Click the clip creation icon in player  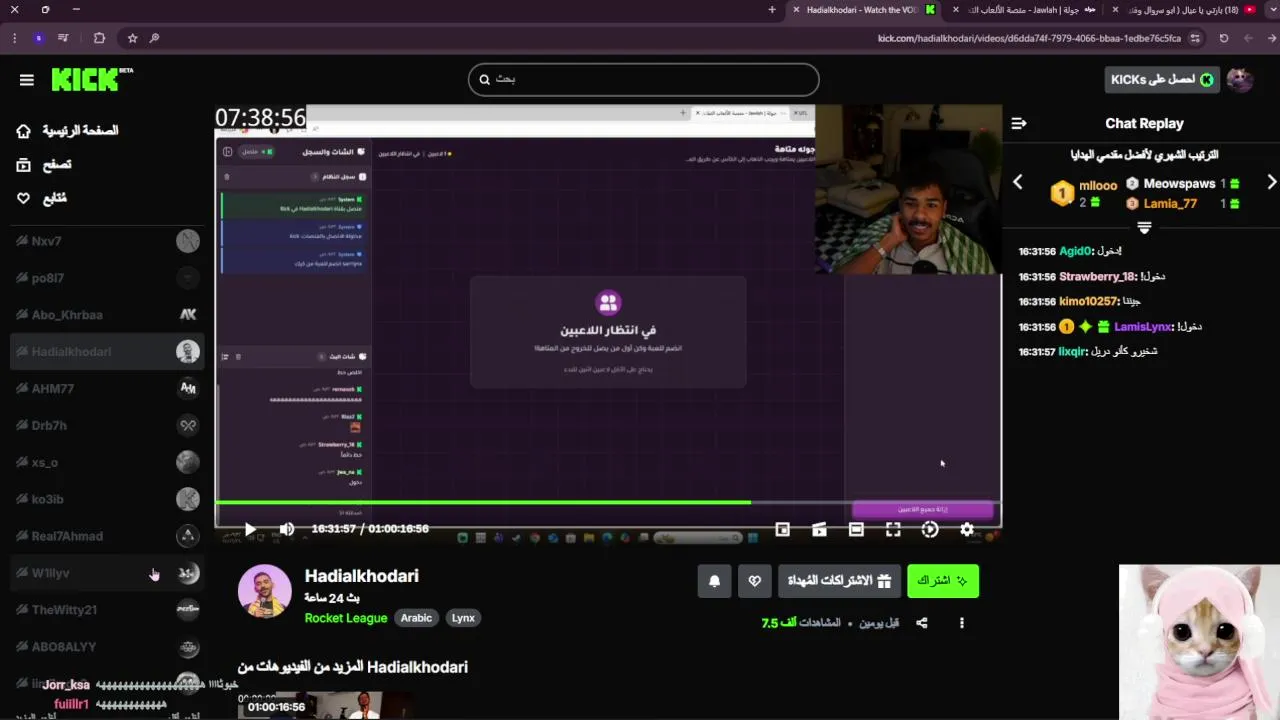[x=819, y=530]
